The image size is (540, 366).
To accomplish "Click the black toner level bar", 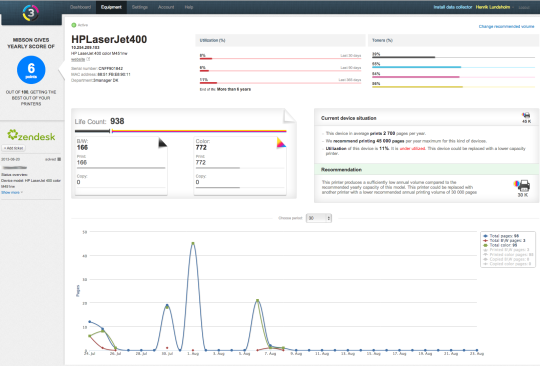I will [453, 57].
